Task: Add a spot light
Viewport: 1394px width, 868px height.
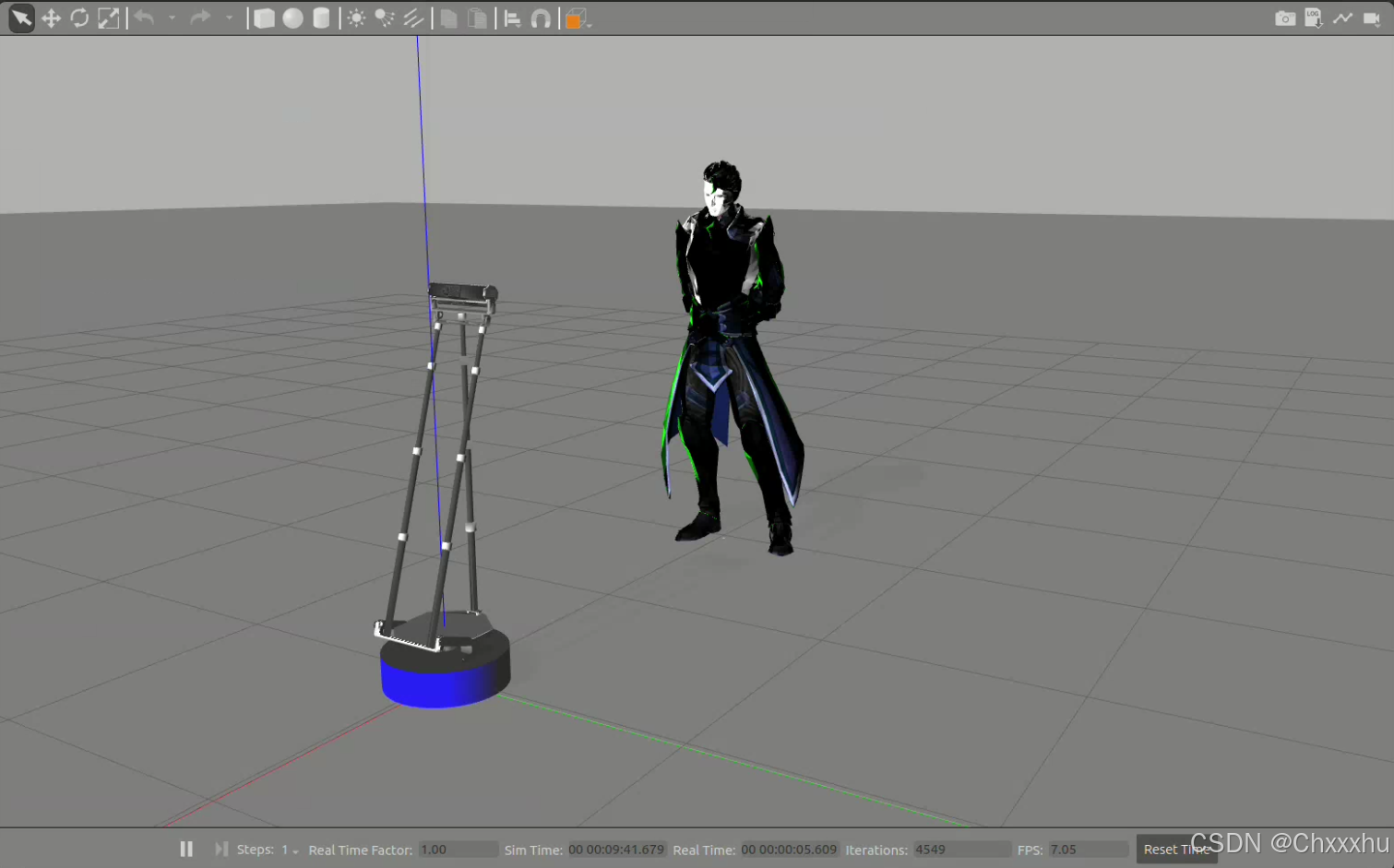Action: 385,18
